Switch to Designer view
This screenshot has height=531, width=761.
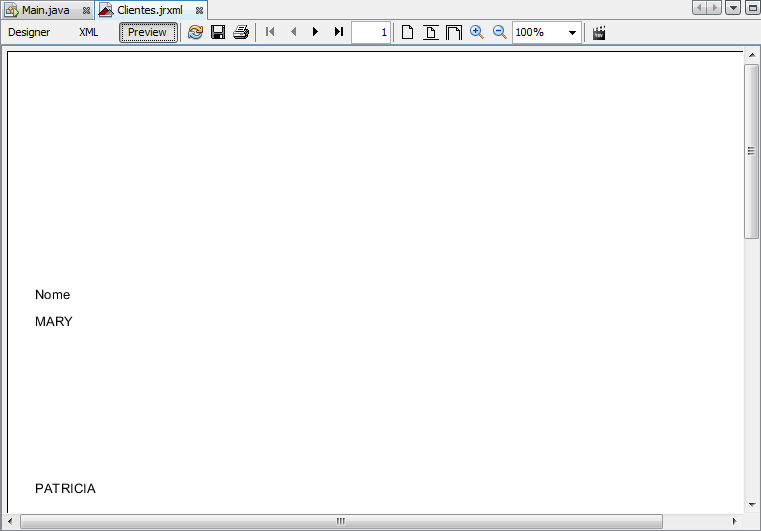click(29, 32)
